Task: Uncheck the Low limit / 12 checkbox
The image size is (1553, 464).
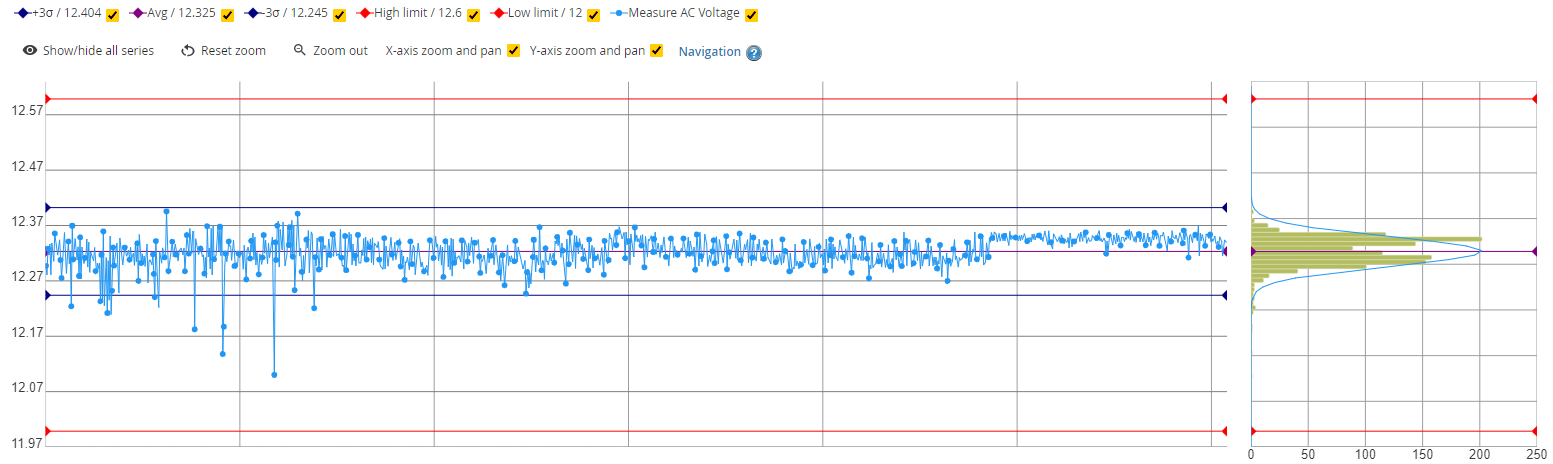Action: click(593, 15)
